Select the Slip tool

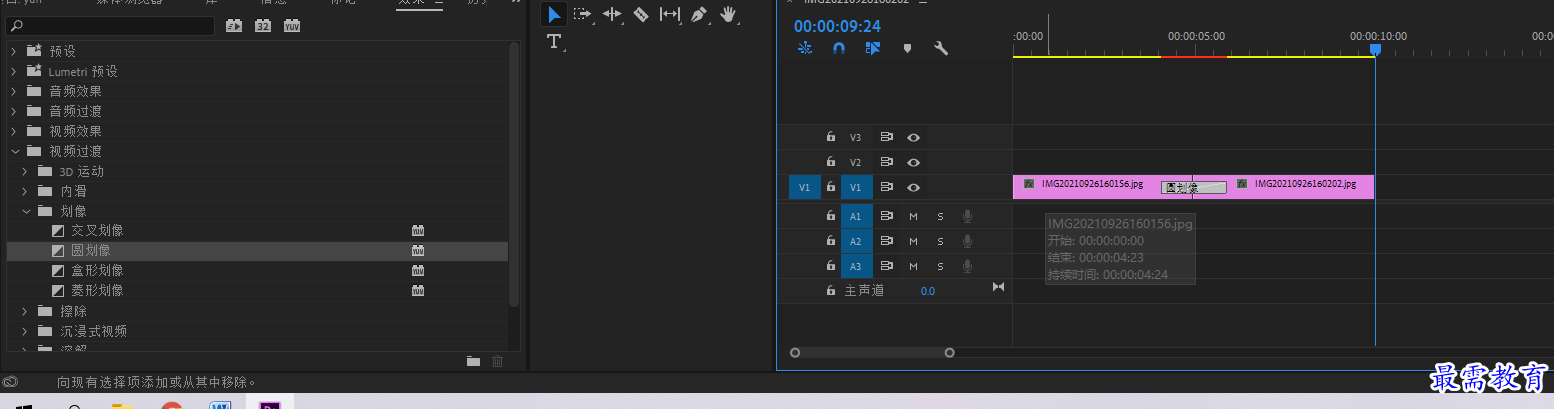[670, 15]
